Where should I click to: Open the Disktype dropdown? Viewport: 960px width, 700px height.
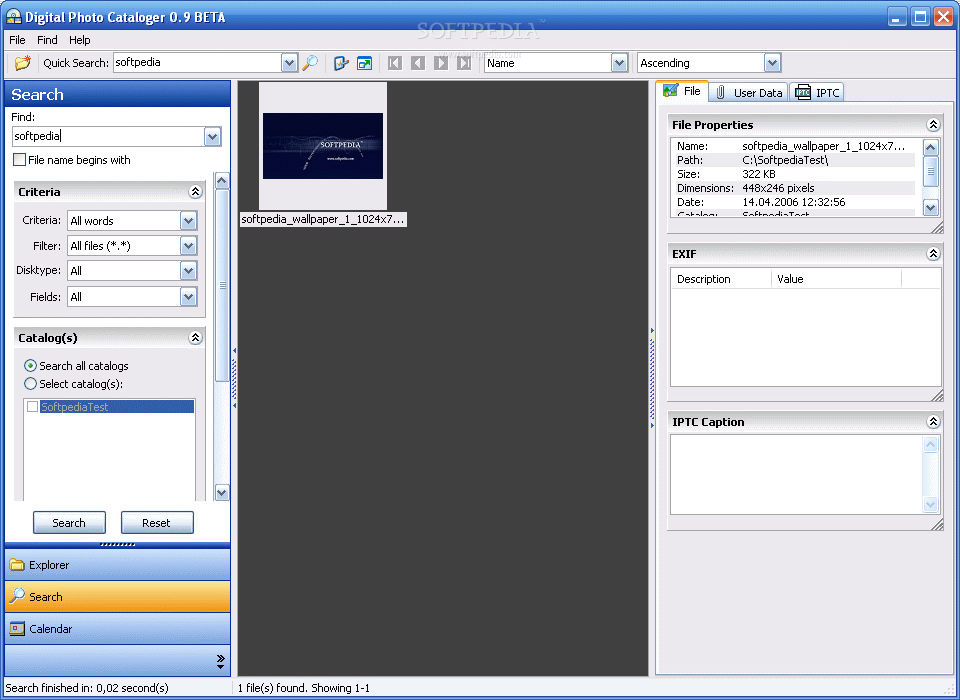[188, 271]
